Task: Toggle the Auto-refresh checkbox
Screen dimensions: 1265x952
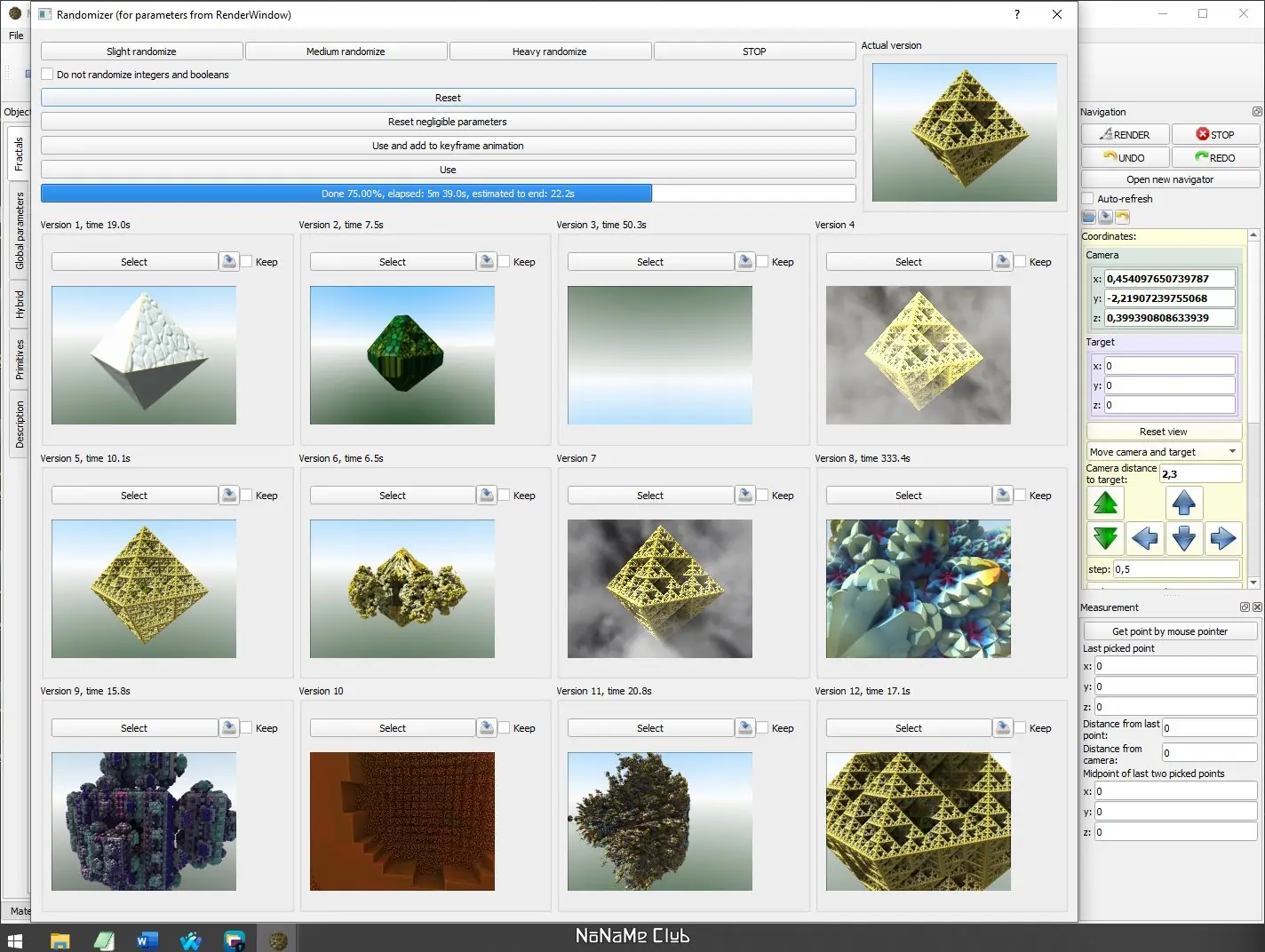Action: coord(1088,199)
